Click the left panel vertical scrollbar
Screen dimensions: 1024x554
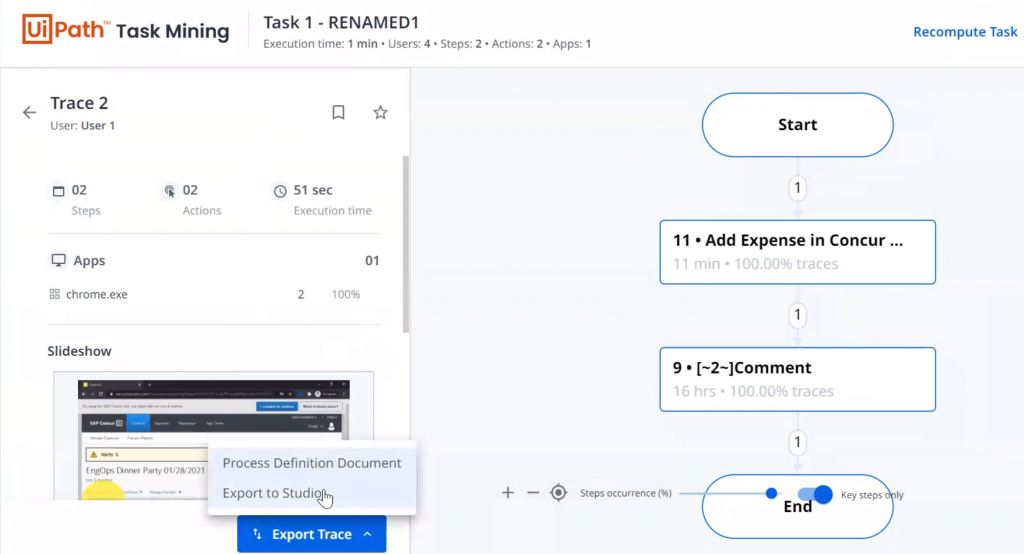pos(406,244)
